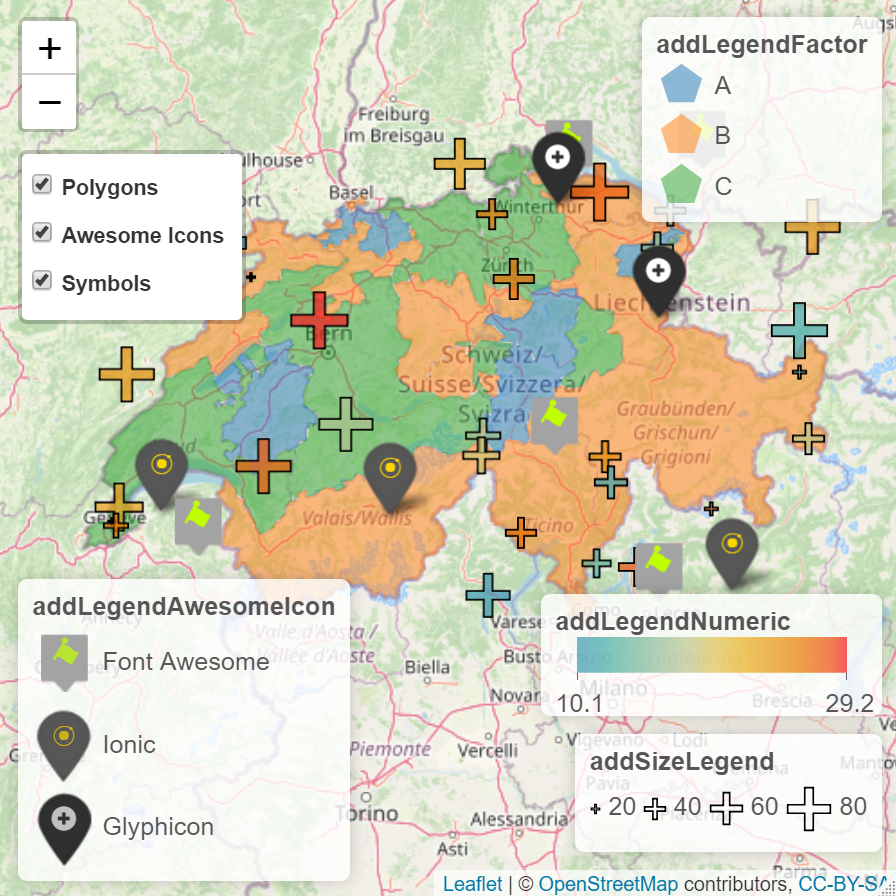Click the zoom in plus button
The image size is (896, 896).
[49, 48]
